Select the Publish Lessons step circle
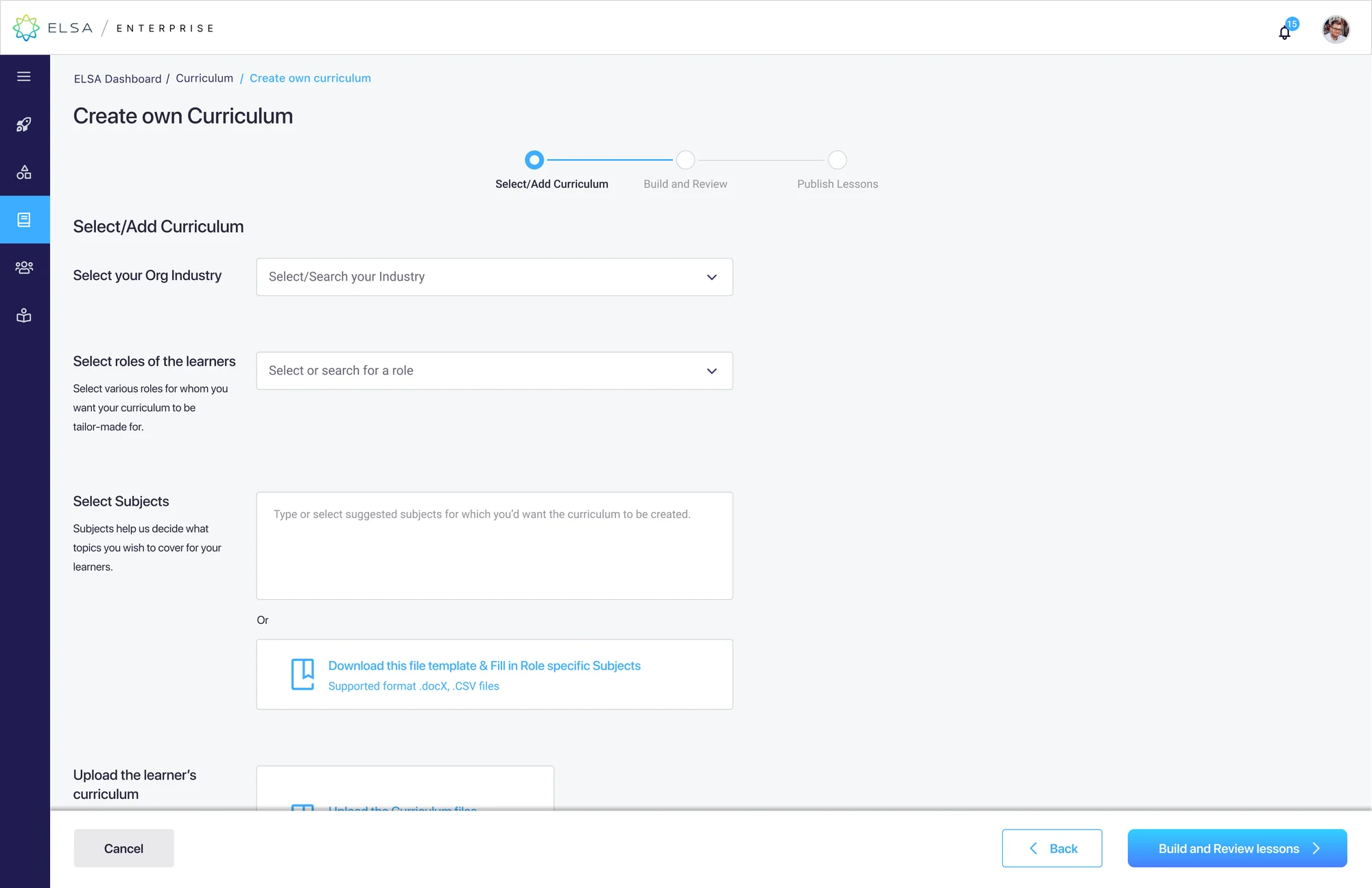 [x=837, y=160]
